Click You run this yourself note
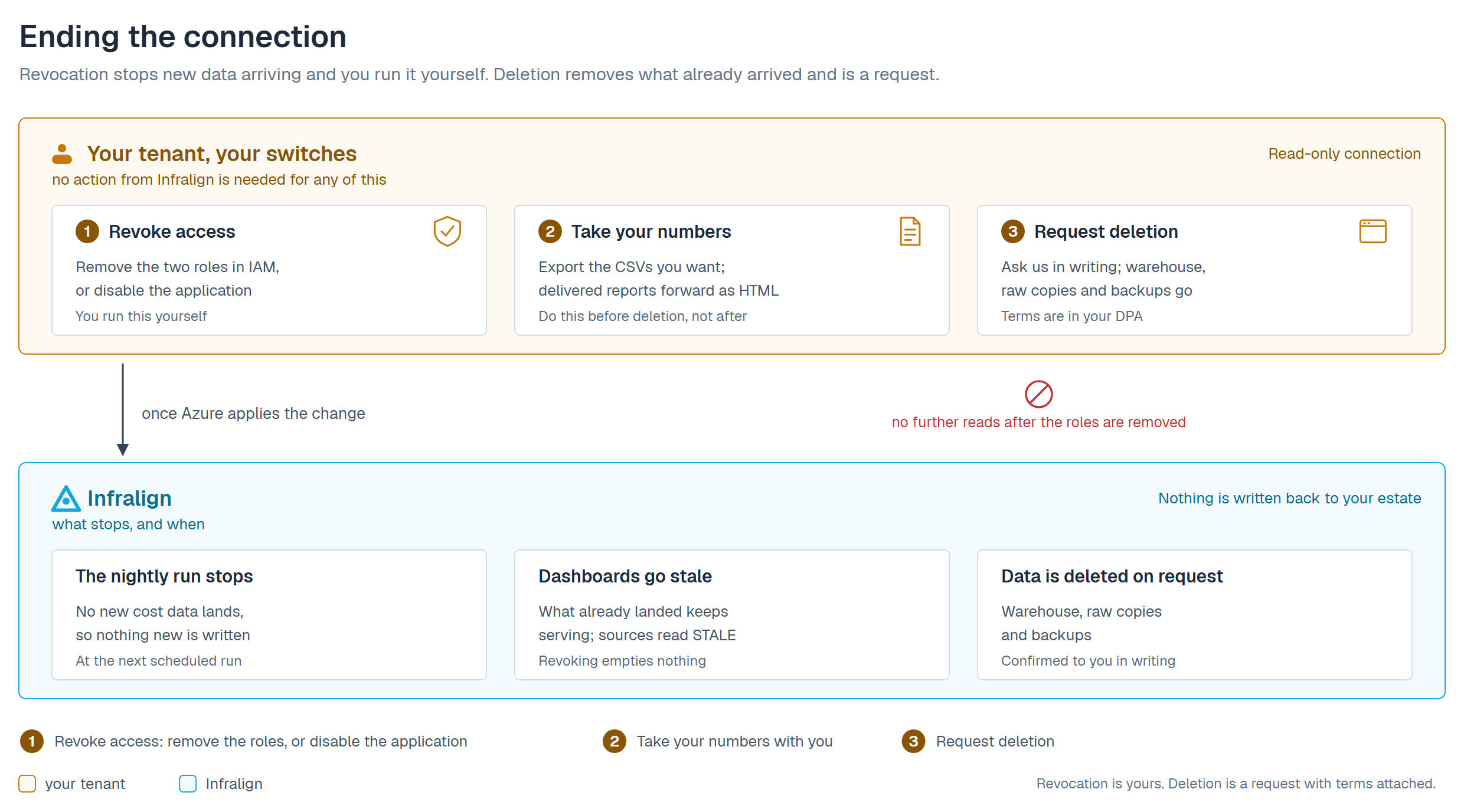 [141, 316]
